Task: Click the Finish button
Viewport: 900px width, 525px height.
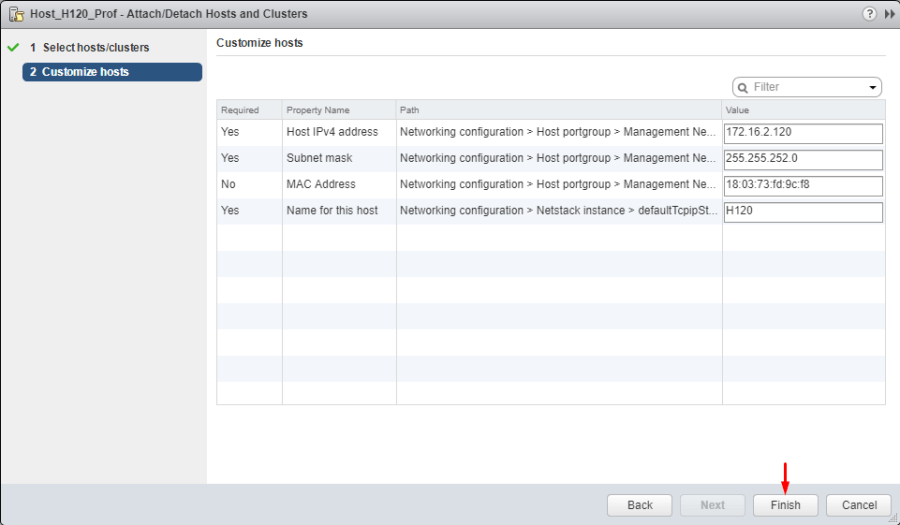Action: coord(785,505)
